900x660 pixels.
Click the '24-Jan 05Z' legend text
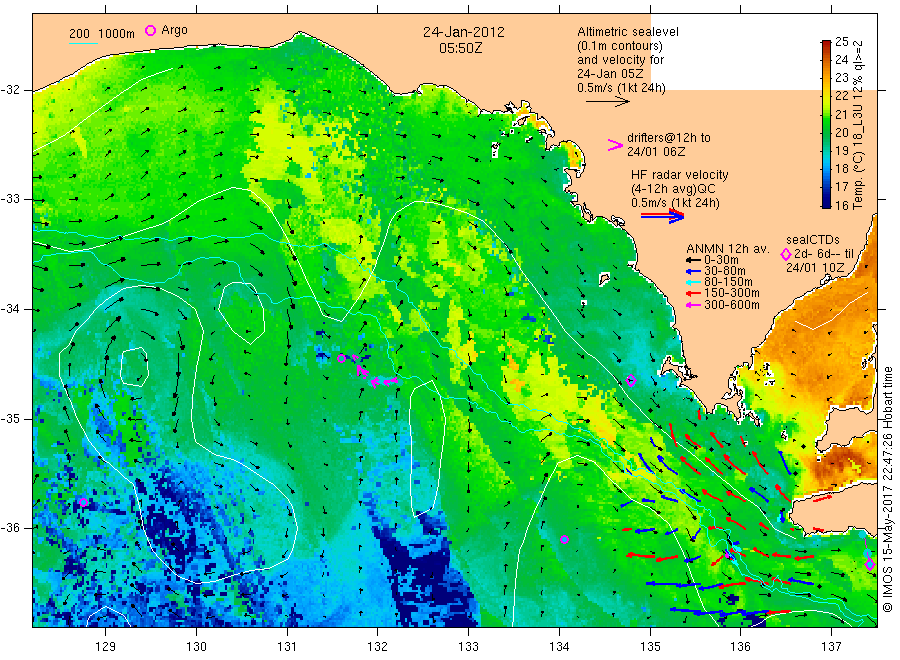point(610,74)
